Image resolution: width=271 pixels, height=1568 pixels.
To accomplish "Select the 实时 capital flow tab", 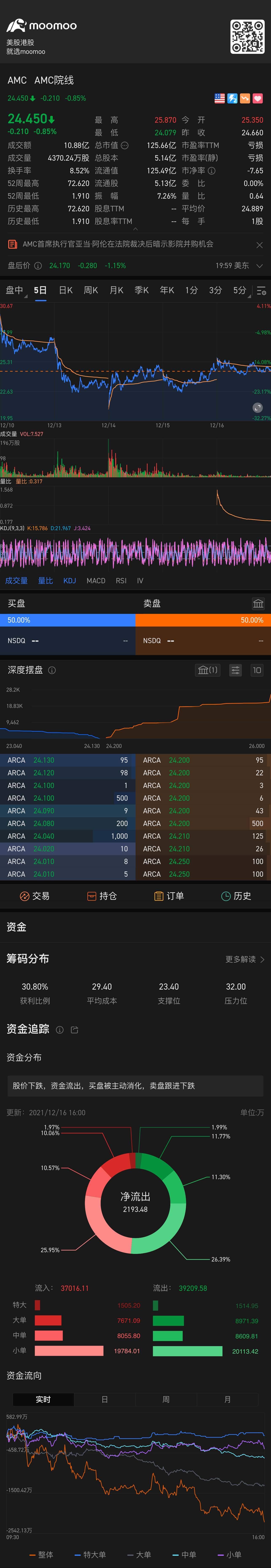I will (x=43, y=1399).
